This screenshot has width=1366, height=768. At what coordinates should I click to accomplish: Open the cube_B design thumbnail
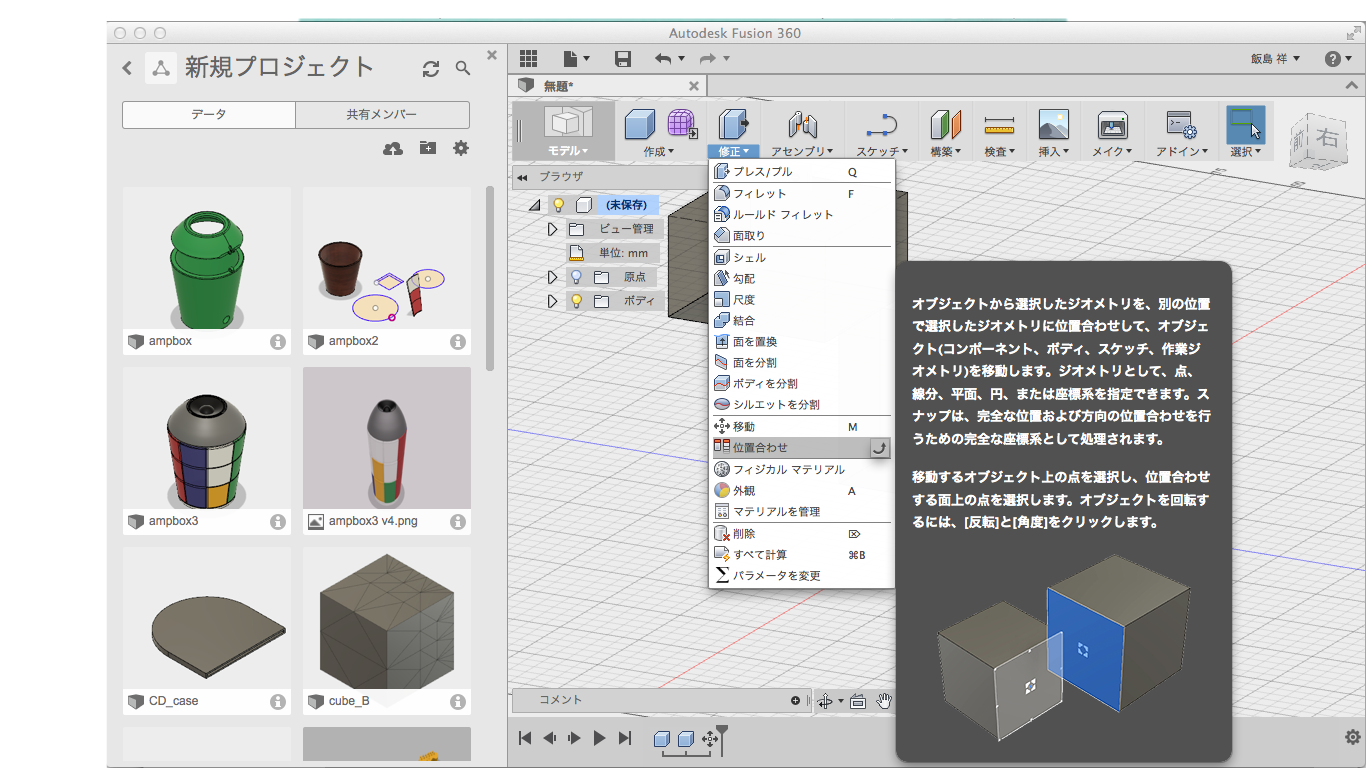[387, 618]
